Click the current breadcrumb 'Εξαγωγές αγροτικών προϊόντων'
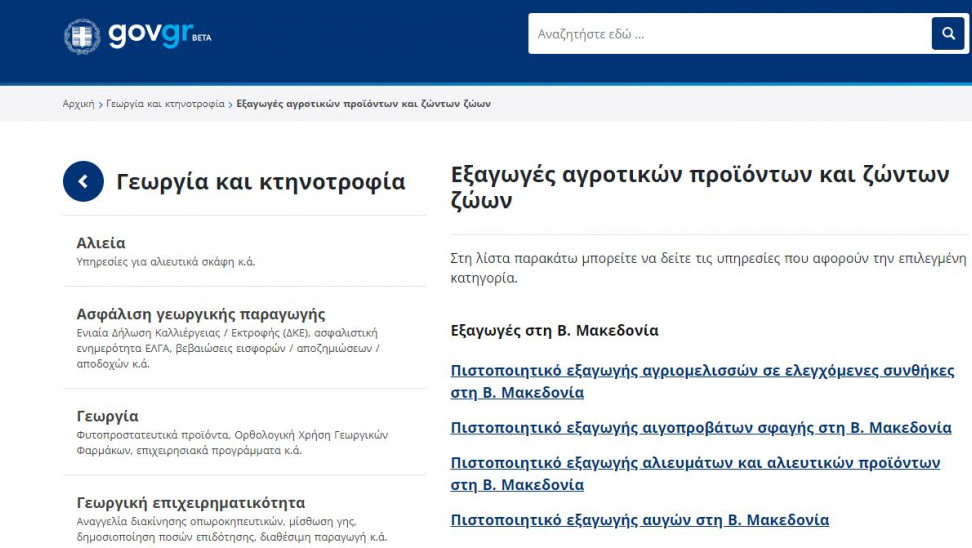The width and height of the screenshot is (972, 548). [x=363, y=104]
